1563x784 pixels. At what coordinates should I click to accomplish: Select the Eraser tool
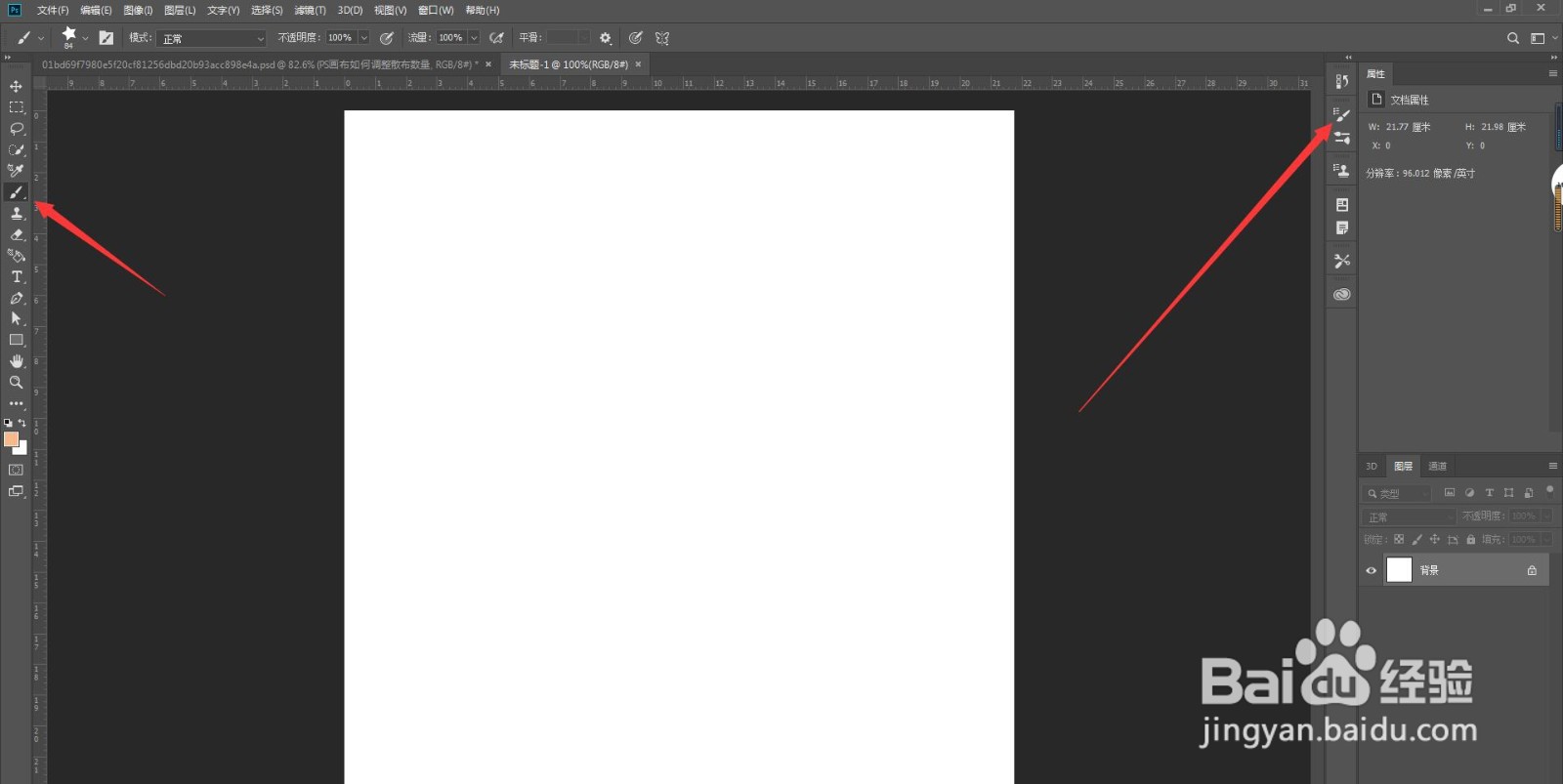(17, 234)
